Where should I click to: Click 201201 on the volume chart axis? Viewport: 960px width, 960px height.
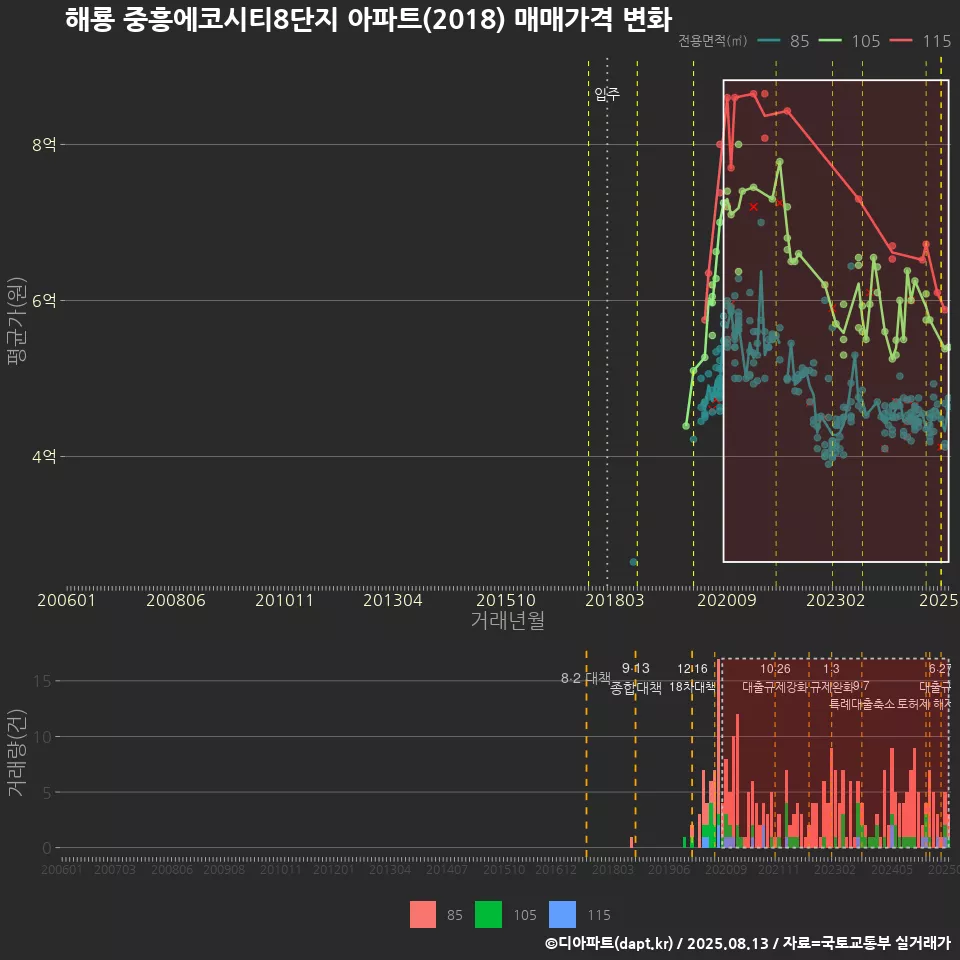[x=333, y=869]
